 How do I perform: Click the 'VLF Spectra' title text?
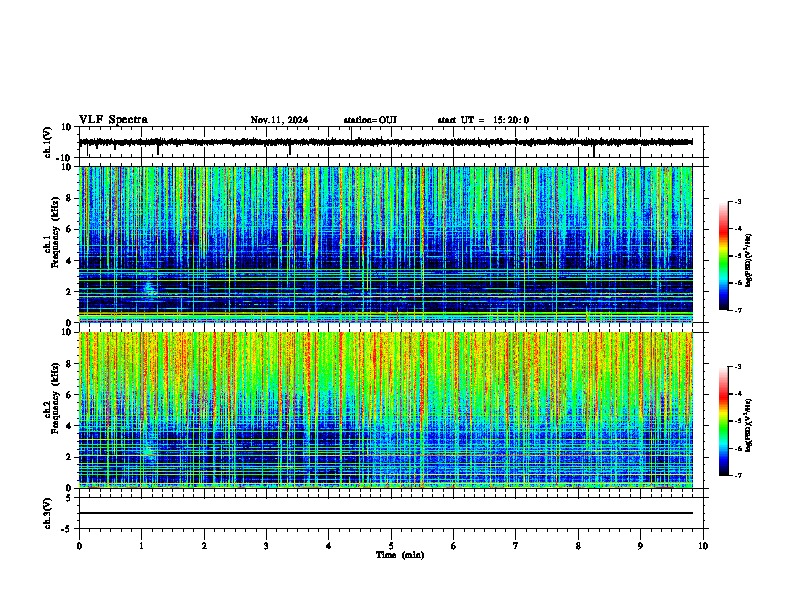113,120
